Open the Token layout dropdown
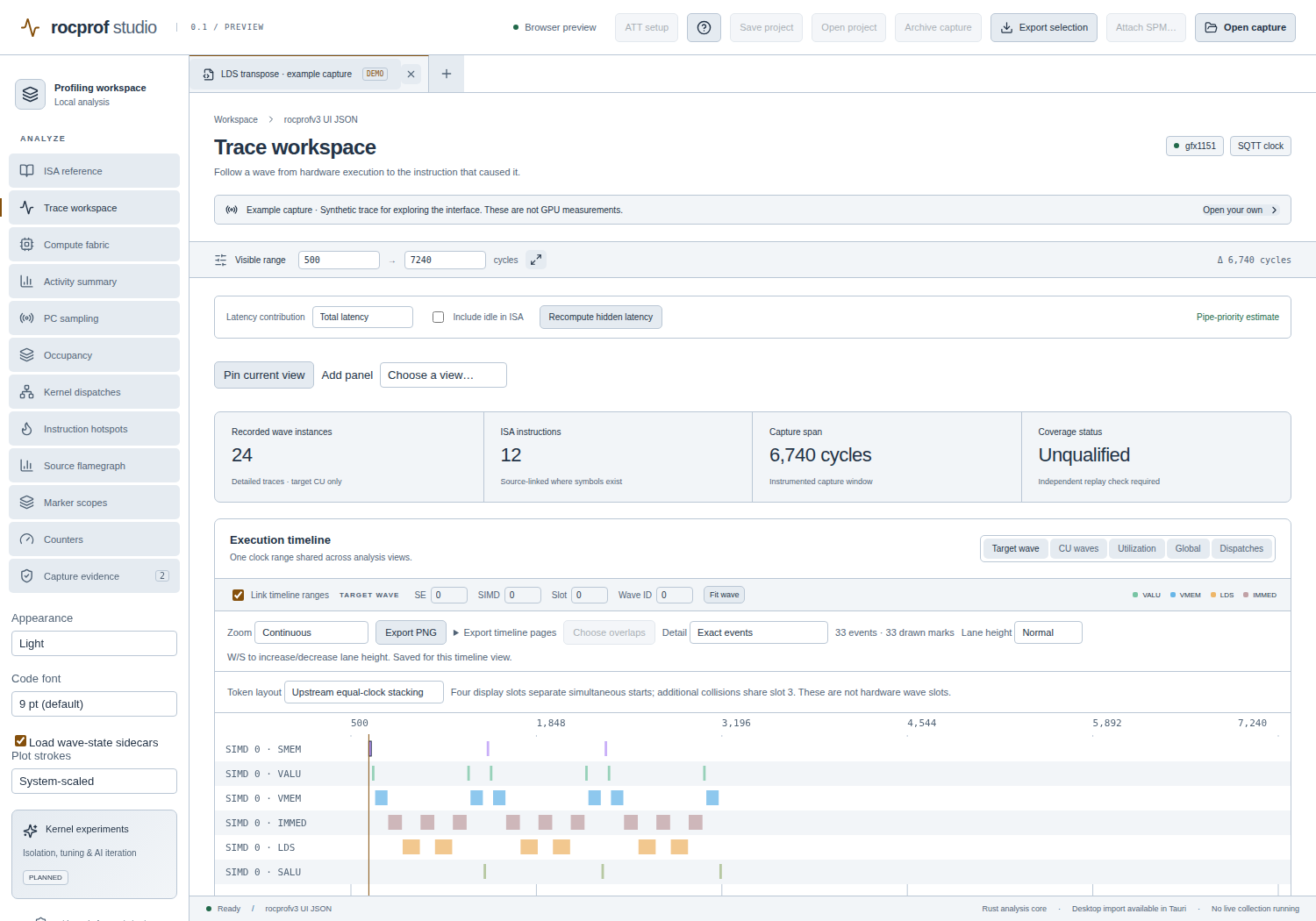The width and height of the screenshot is (1316, 921). [364, 692]
